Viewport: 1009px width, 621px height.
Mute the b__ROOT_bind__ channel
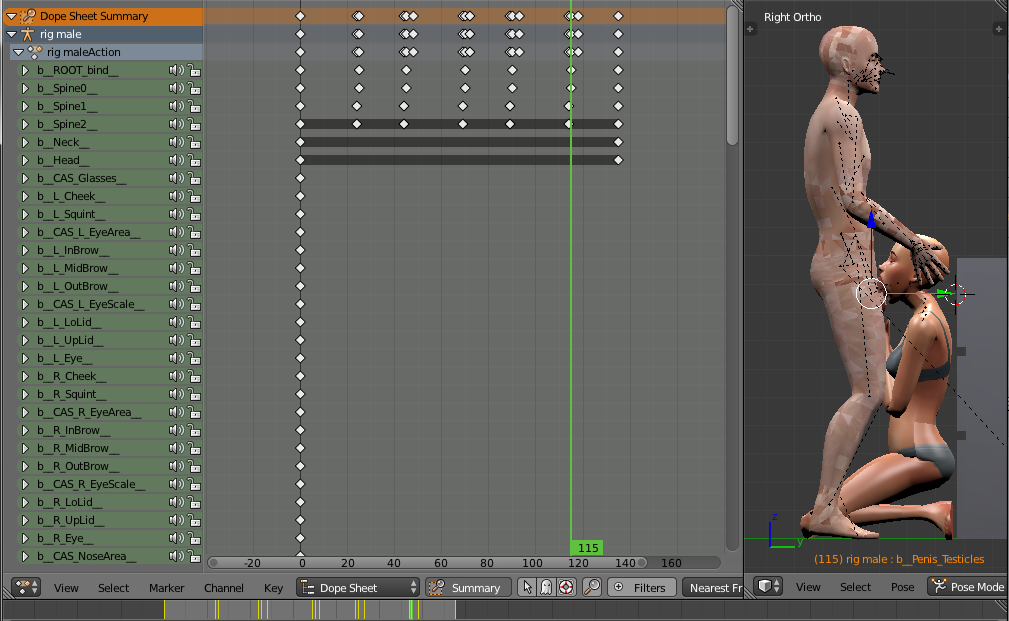(176, 70)
